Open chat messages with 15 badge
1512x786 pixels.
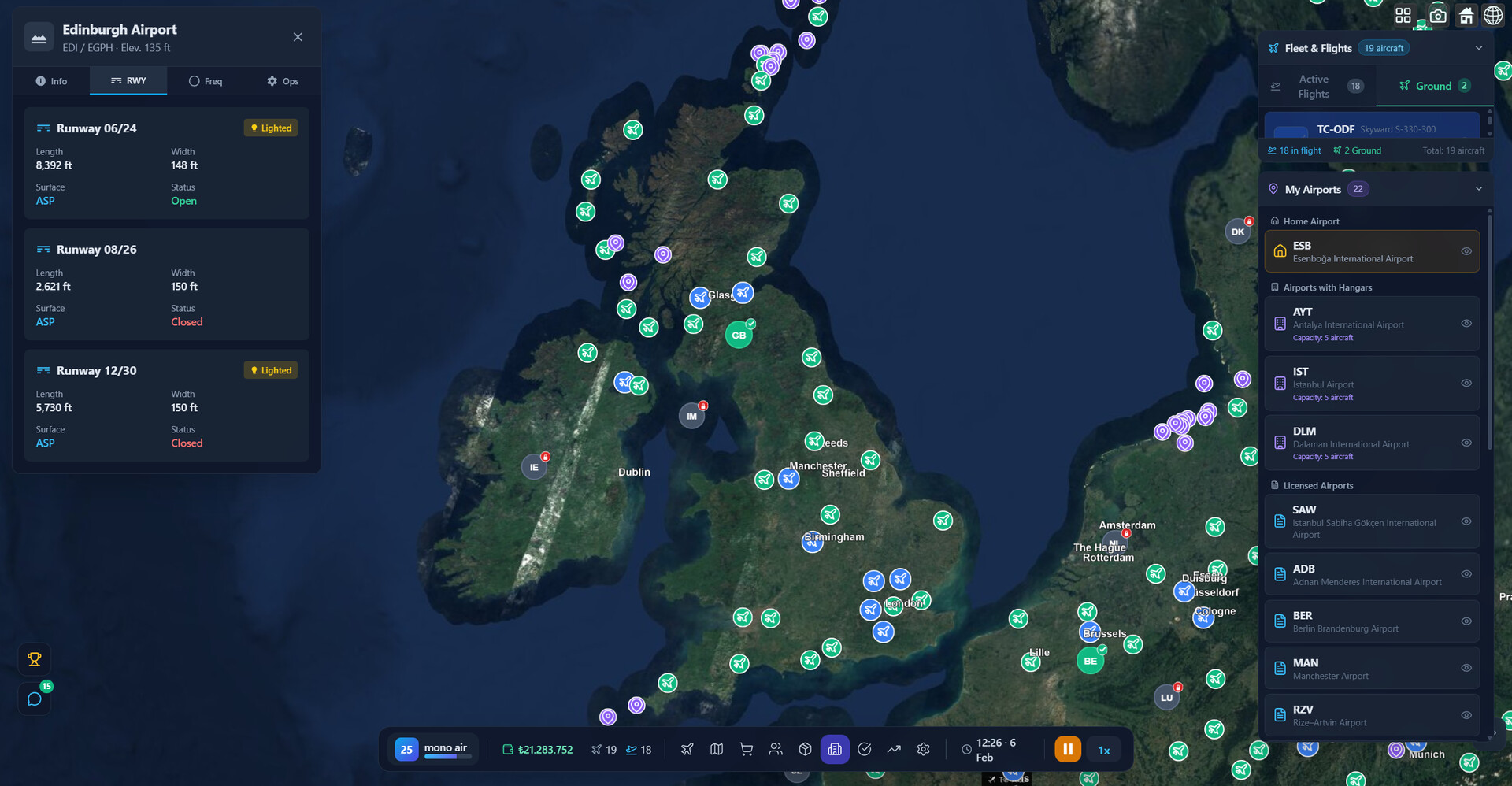pyautogui.click(x=35, y=699)
